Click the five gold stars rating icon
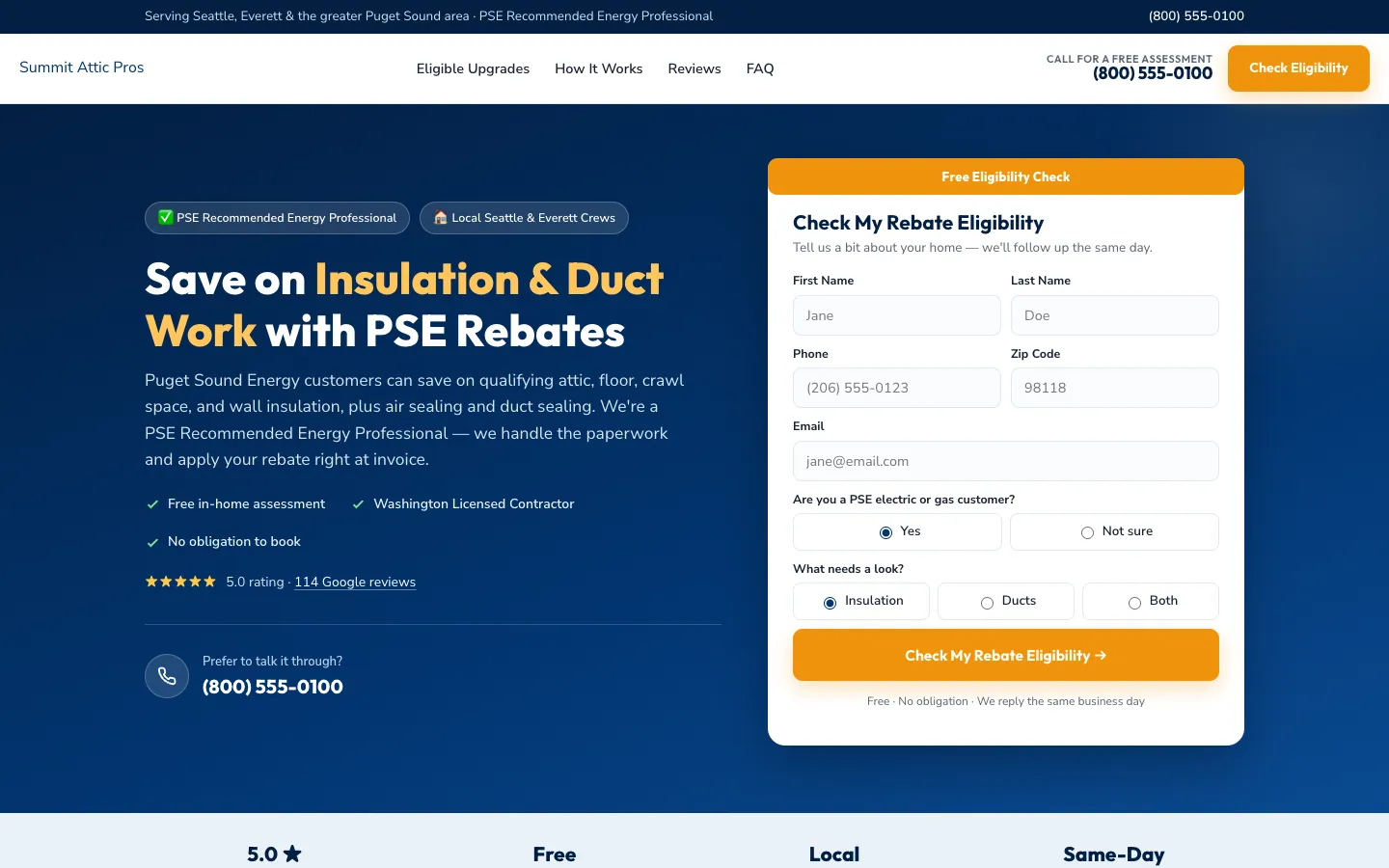The image size is (1389, 868). click(180, 582)
